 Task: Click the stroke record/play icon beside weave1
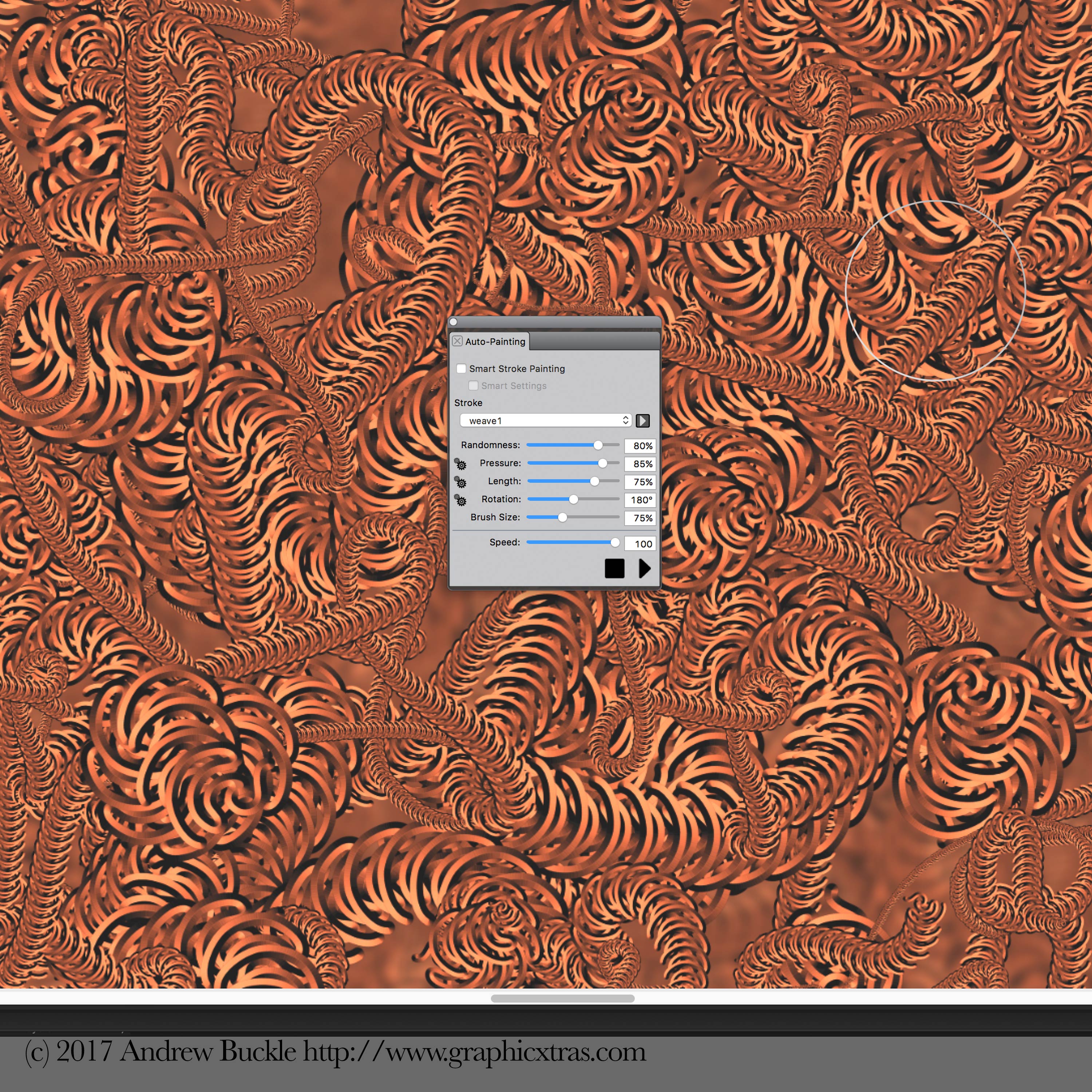pos(643,420)
